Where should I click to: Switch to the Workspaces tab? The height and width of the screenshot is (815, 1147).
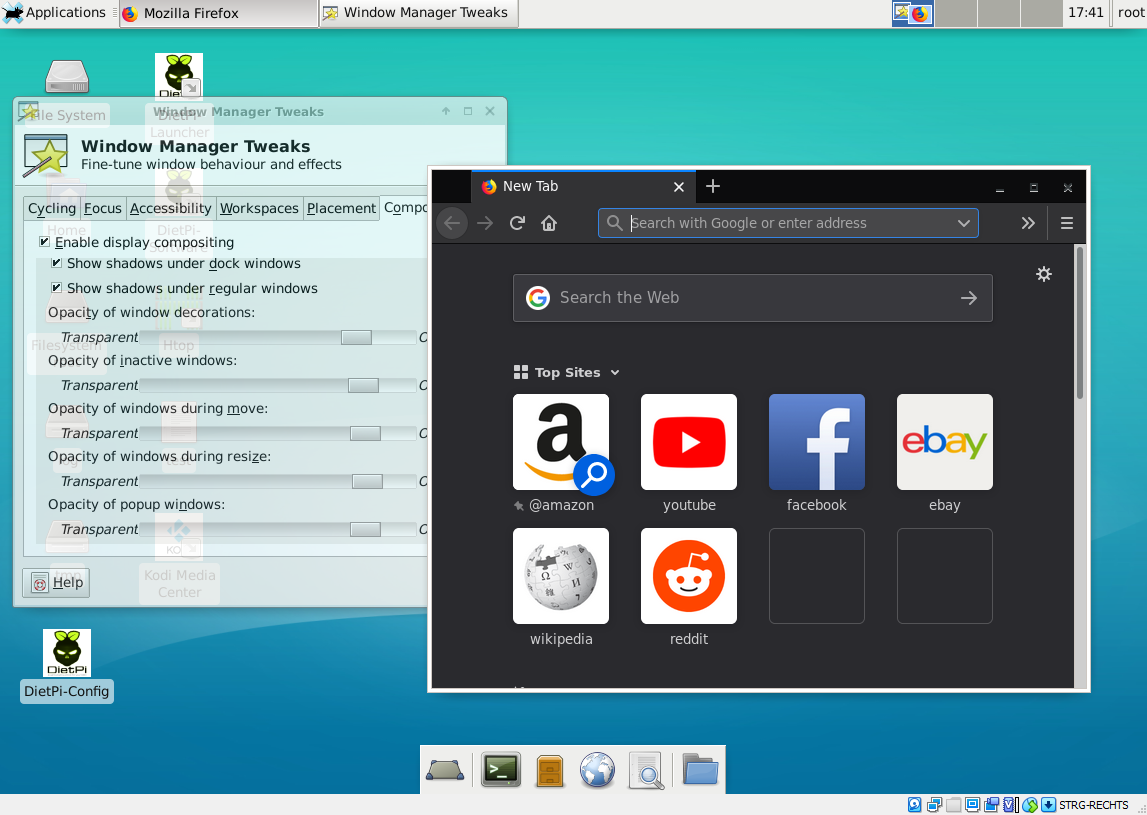click(x=259, y=209)
